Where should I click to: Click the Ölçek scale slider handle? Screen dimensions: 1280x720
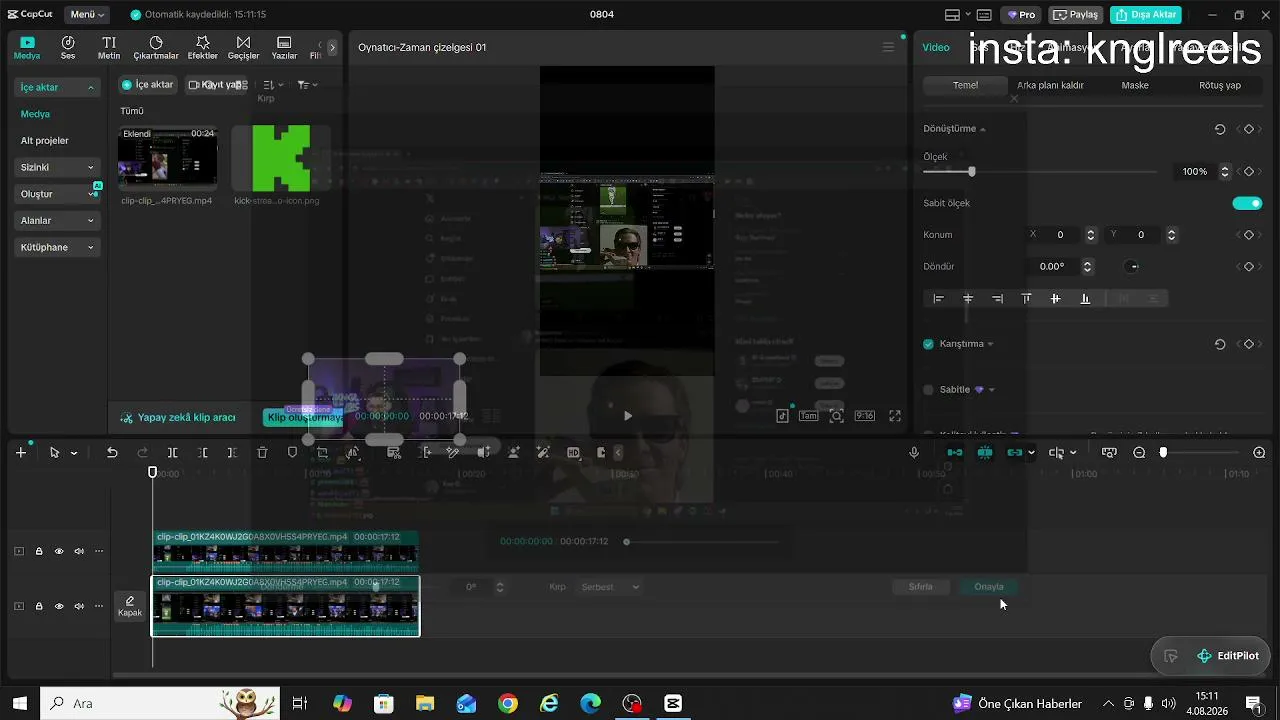[971, 172]
